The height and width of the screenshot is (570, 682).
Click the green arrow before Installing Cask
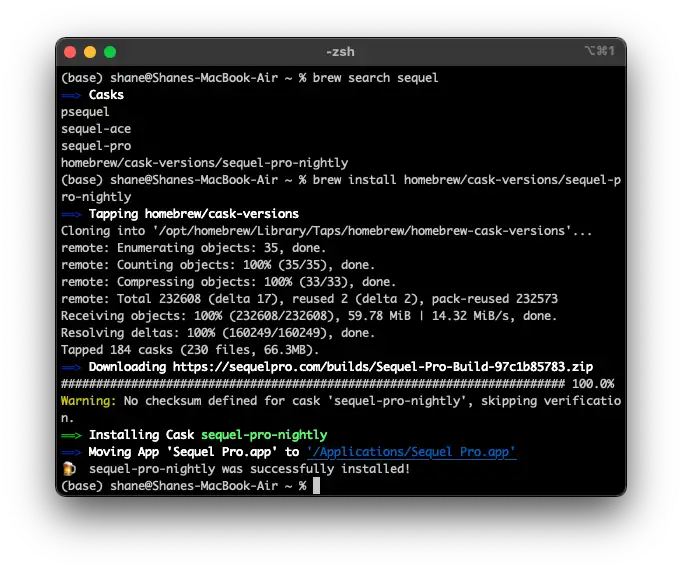point(71,435)
